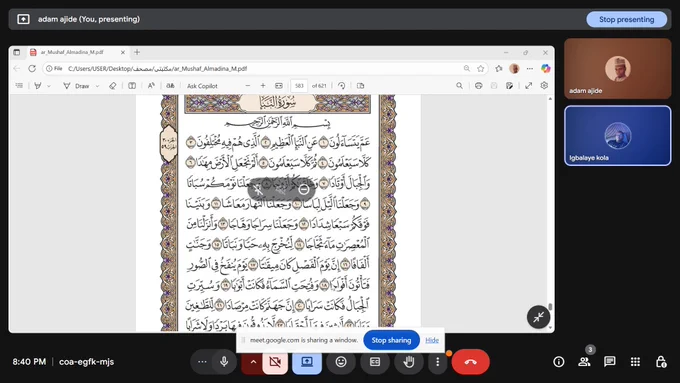
Task: Expand highlight color options dropdown
Action: pyautogui.click(x=49, y=86)
